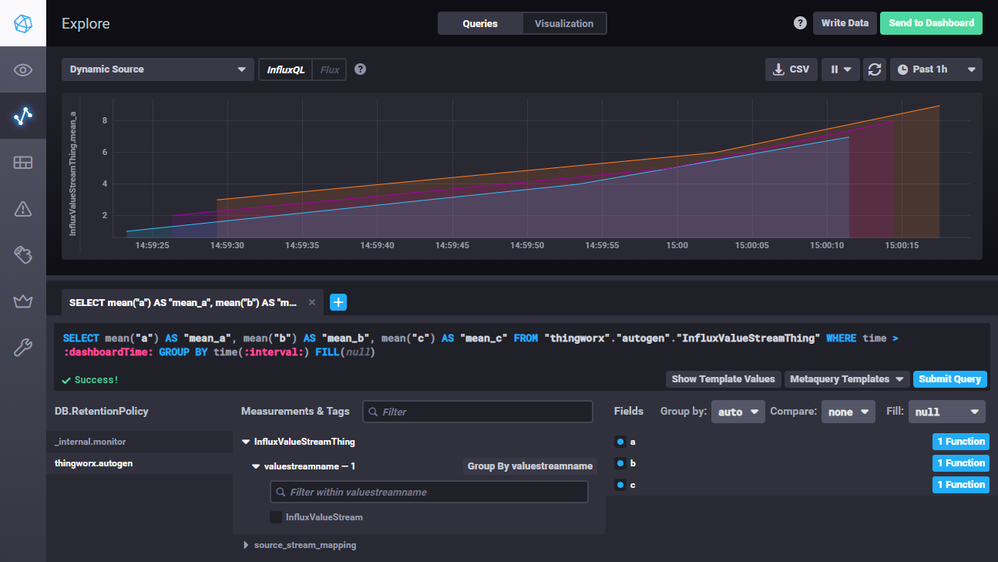
Task: Expand the source_stream_mapping measurement
Action: (300, 545)
